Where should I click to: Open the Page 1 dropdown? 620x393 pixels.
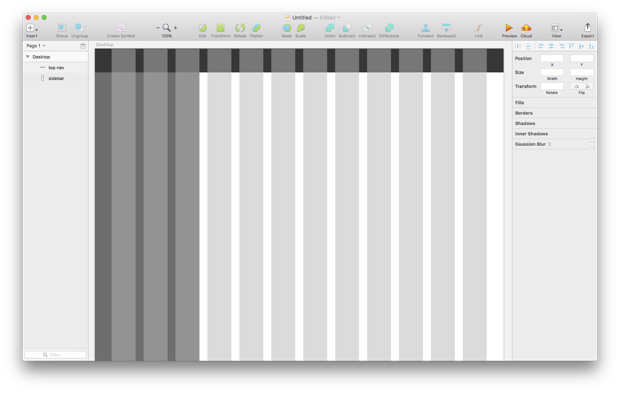click(36, 46)
